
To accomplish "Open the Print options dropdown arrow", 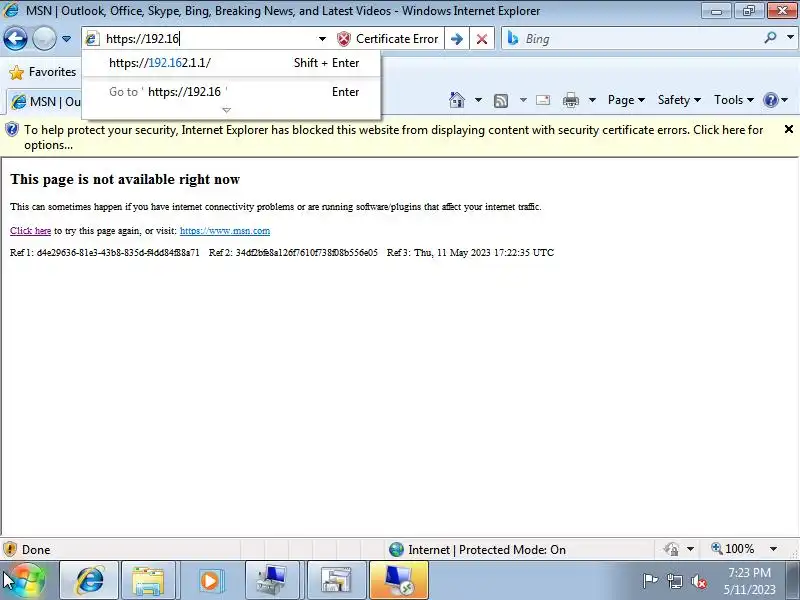I will tap(592, 100).
